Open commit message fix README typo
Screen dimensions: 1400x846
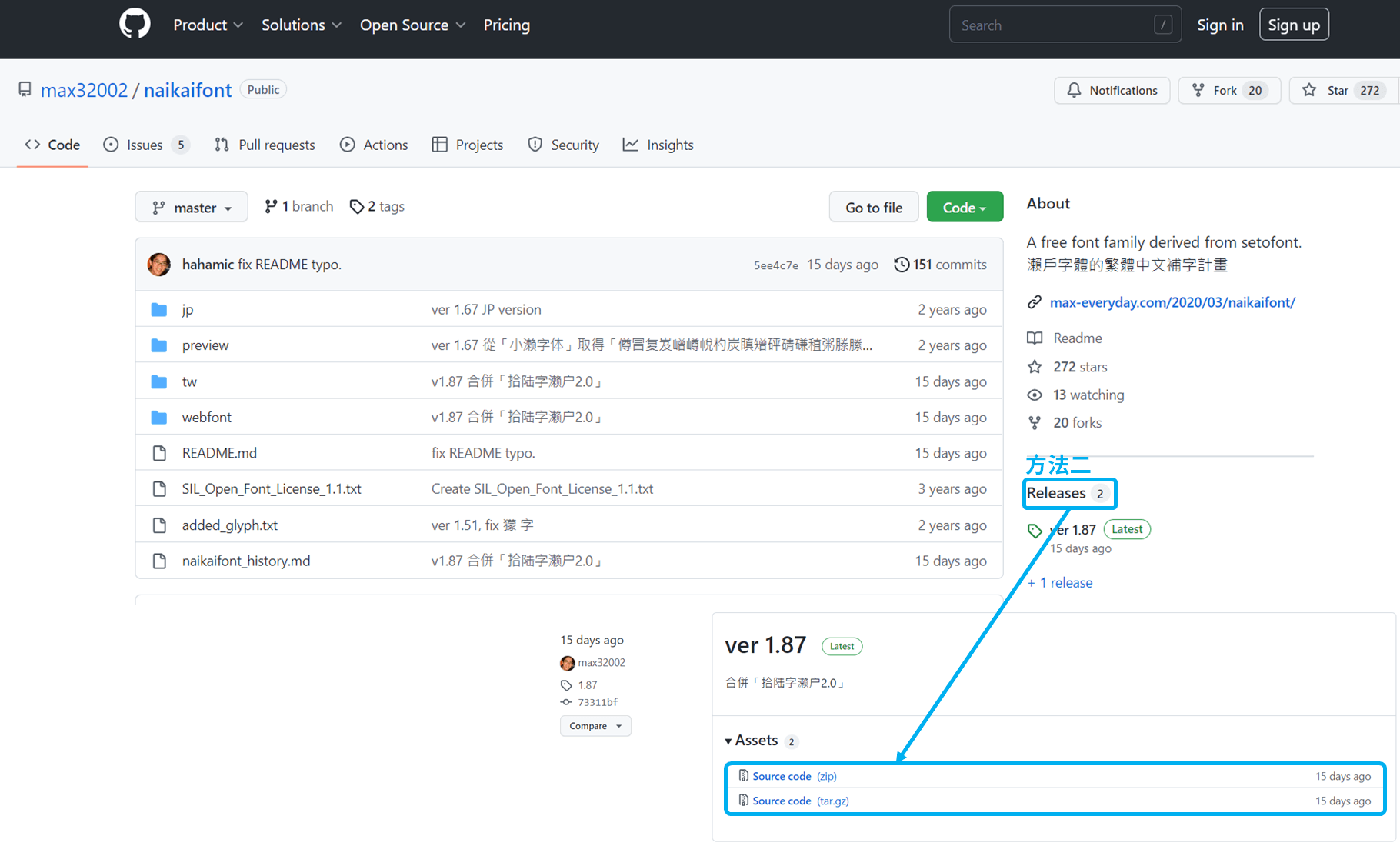click(289, 265)
